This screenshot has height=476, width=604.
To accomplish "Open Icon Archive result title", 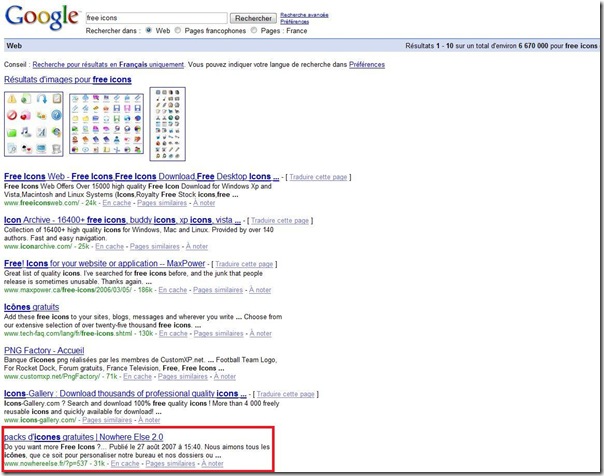I will (x=122, y=220).
